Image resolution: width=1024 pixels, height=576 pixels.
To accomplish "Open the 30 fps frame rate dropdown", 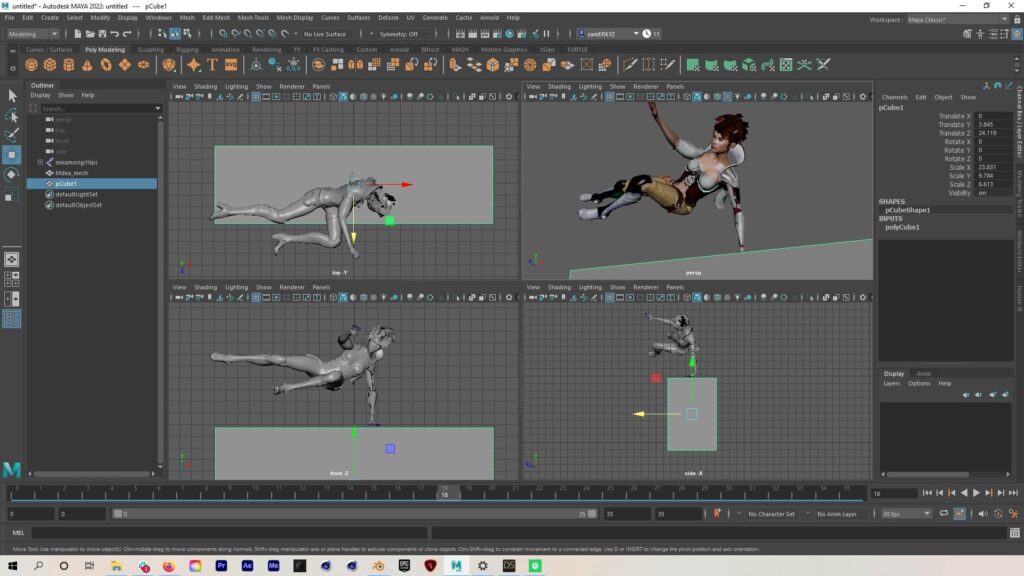I will pos(906,514).
